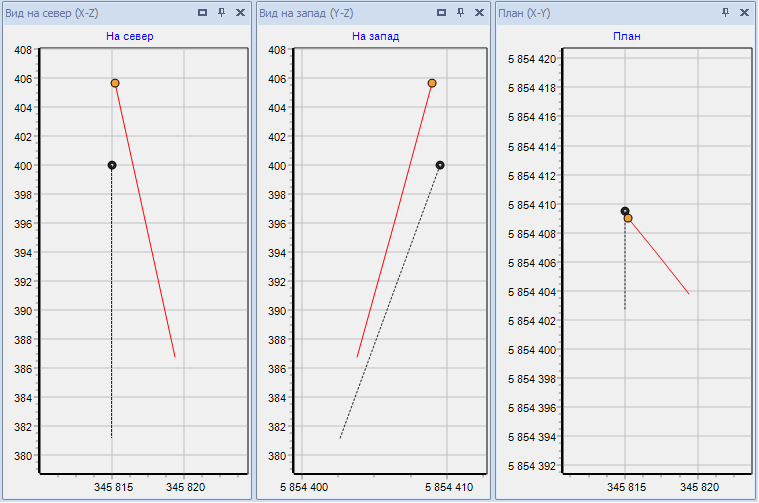
Task: Pick the black point in the План chart
Action: (624, 210)
